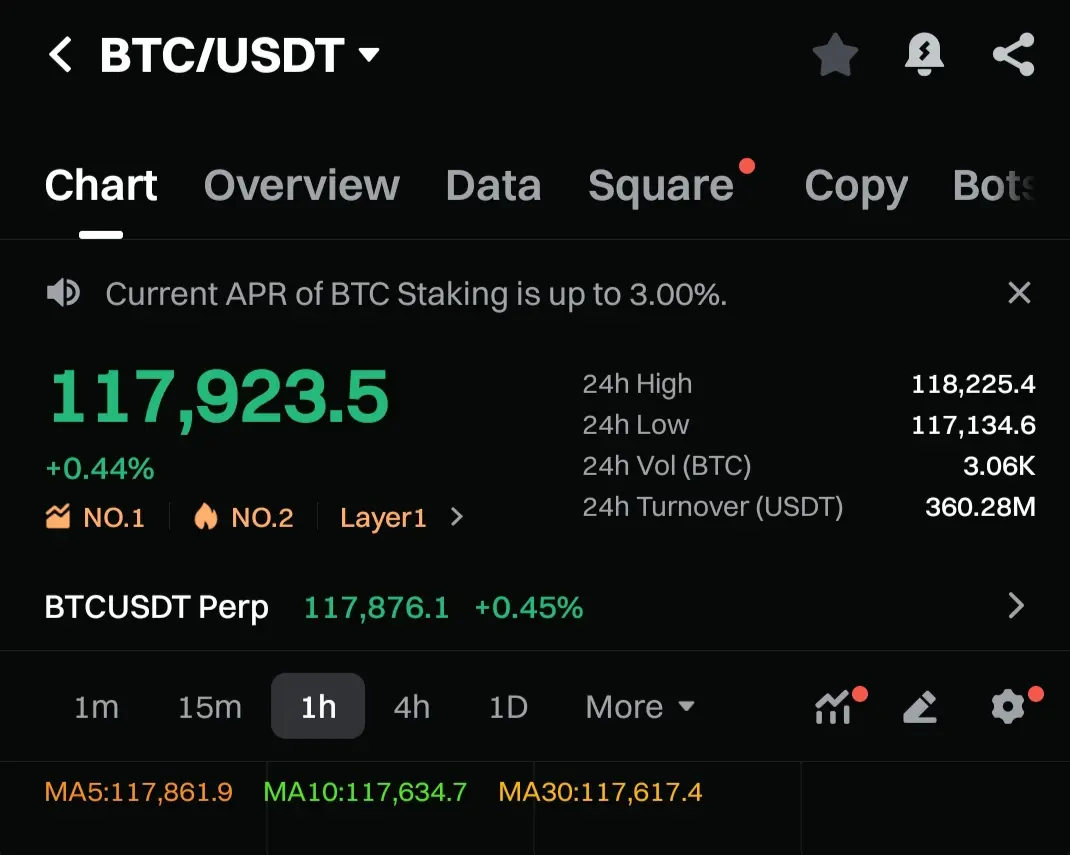Select the drawing pencil tool
The image size is (1070, 855).
click(x=920, y=707)
